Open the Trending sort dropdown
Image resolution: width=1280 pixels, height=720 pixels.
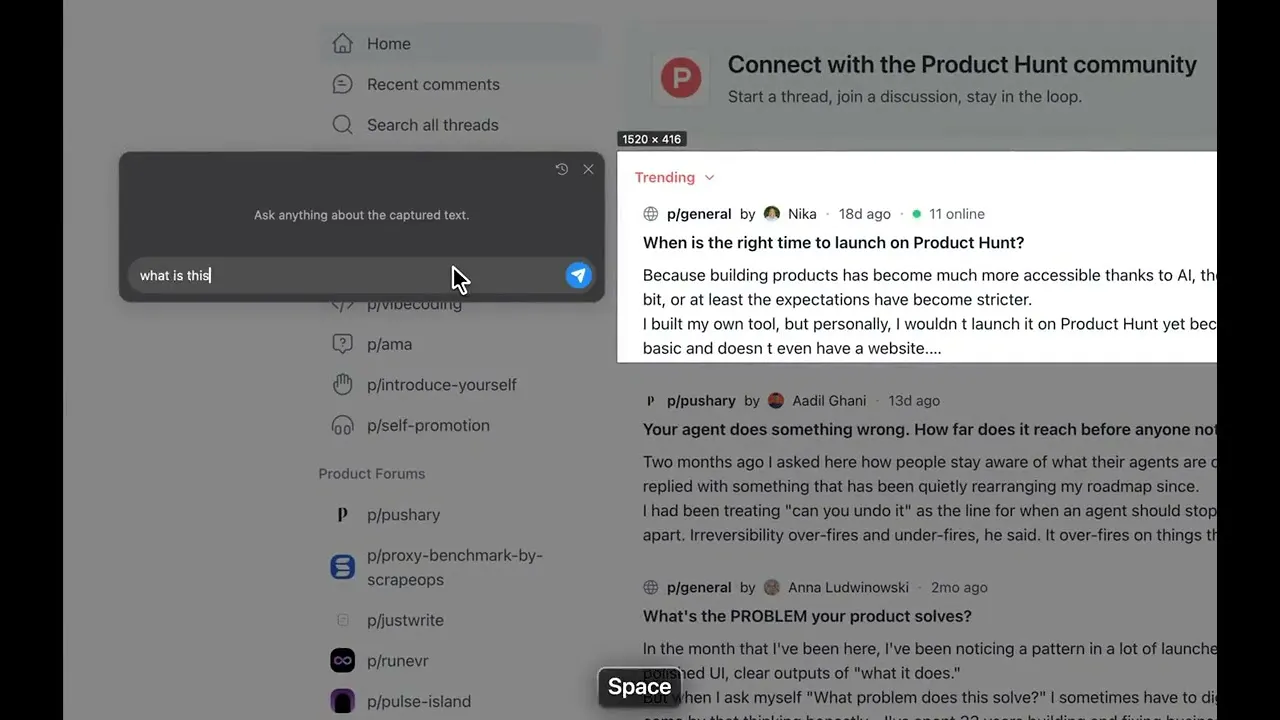tap(675, 177)
